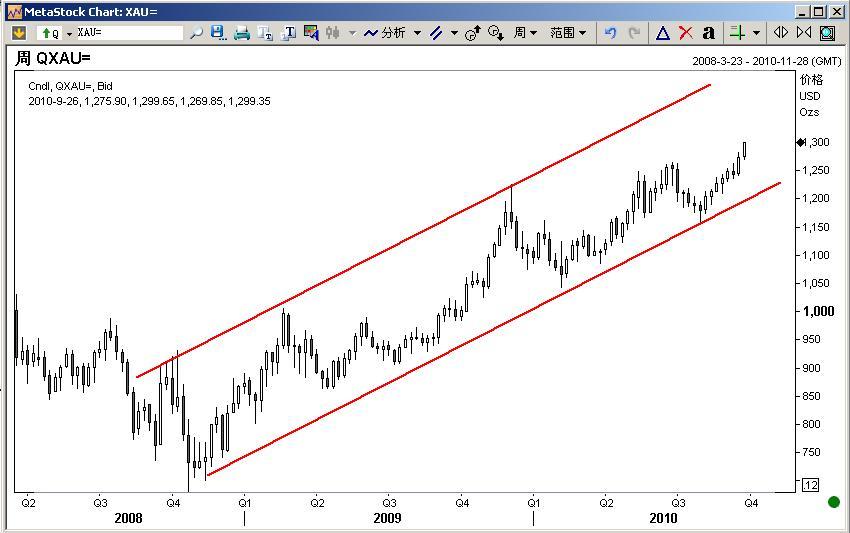The width and height of the screenshot is (850, 533).
Task: Click the printer icon
Action: [241, 33]
